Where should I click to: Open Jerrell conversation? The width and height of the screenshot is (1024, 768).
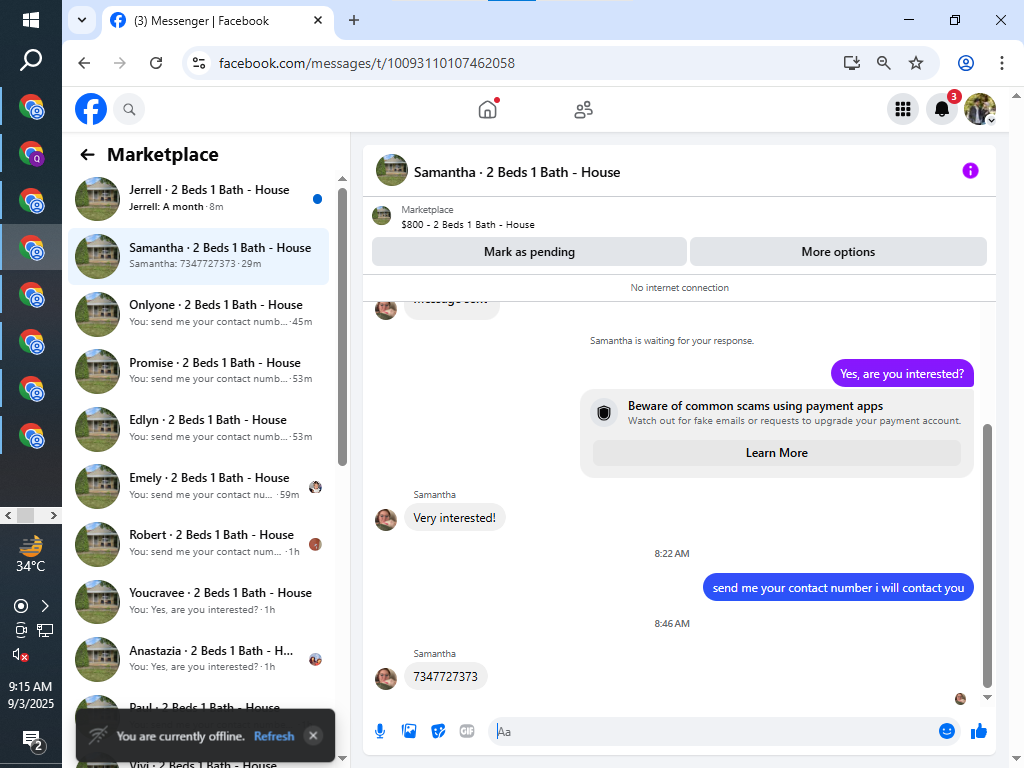click(x=199, y=199)
